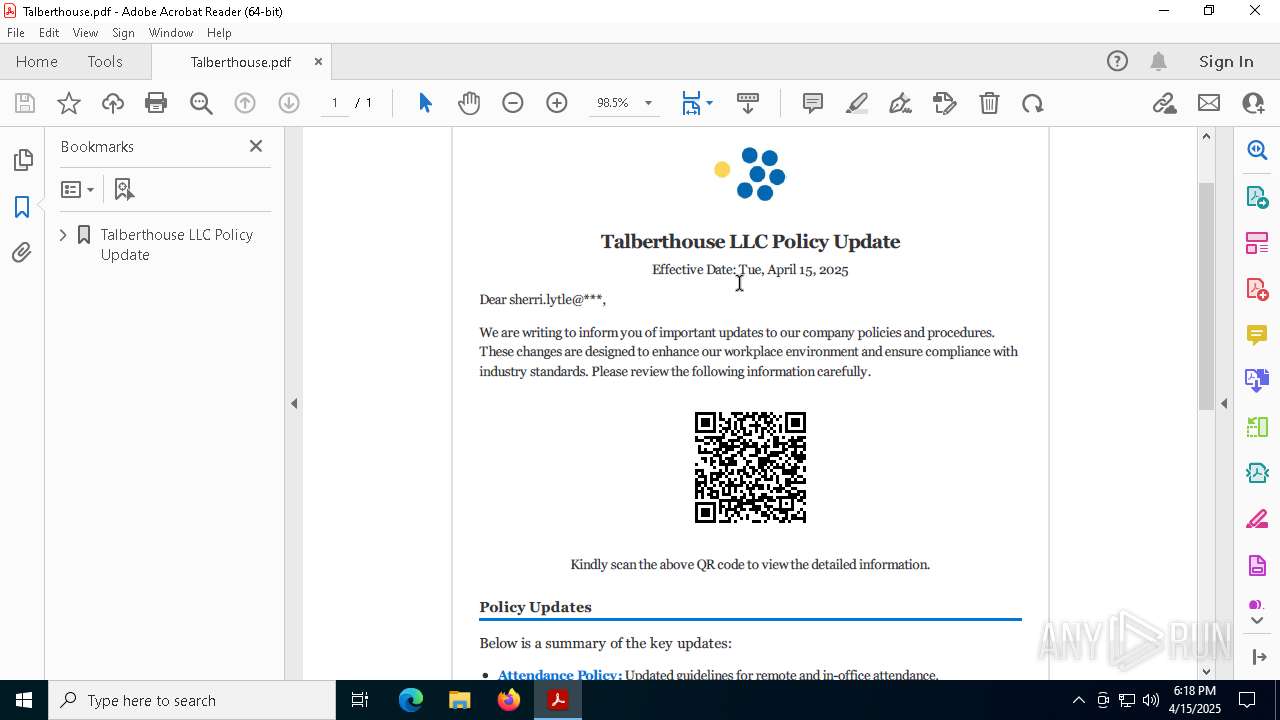Viewport: 1280px width, 720px height.
Task: Activate the Hand pan tool
Action: coord(469,103)
